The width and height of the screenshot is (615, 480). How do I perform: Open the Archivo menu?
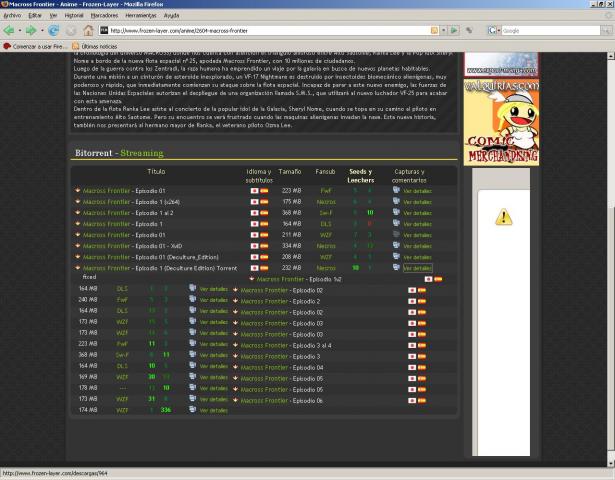[x=12, y=15]
